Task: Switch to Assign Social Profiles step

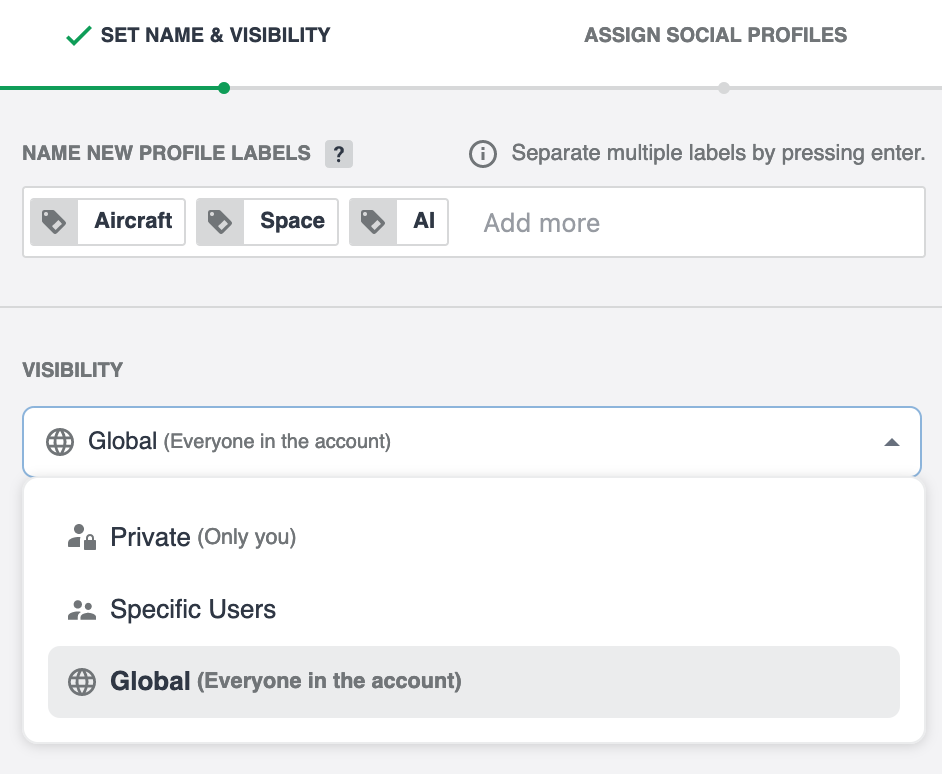Action: [x=715, y=36]
